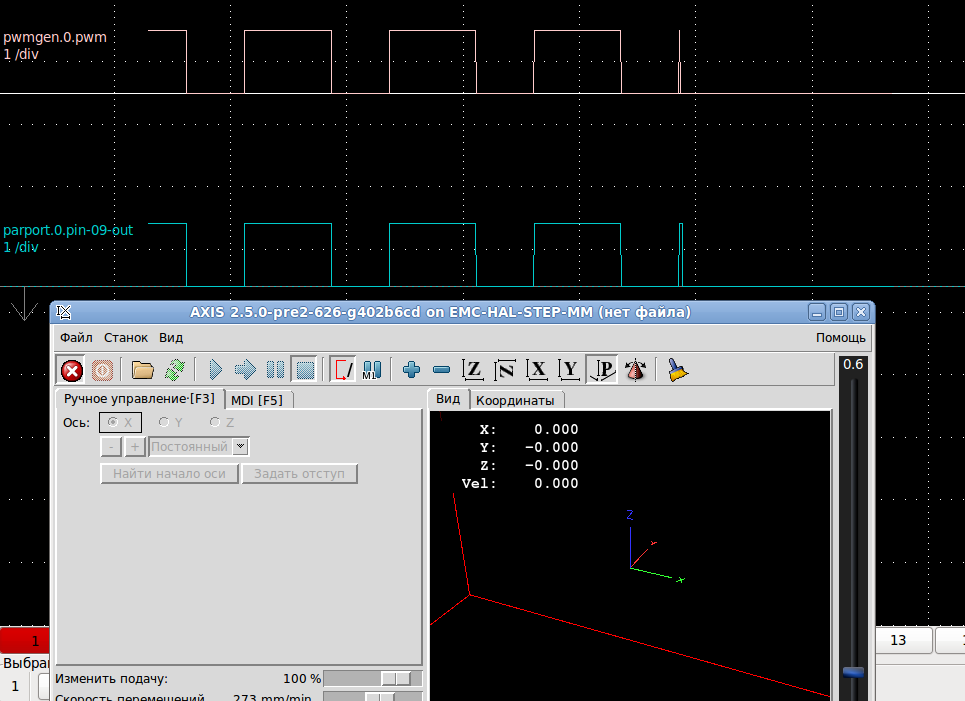Switch to the MDI [F5] tab
Screen dimensions: 965x701
[x=257, y=400]
